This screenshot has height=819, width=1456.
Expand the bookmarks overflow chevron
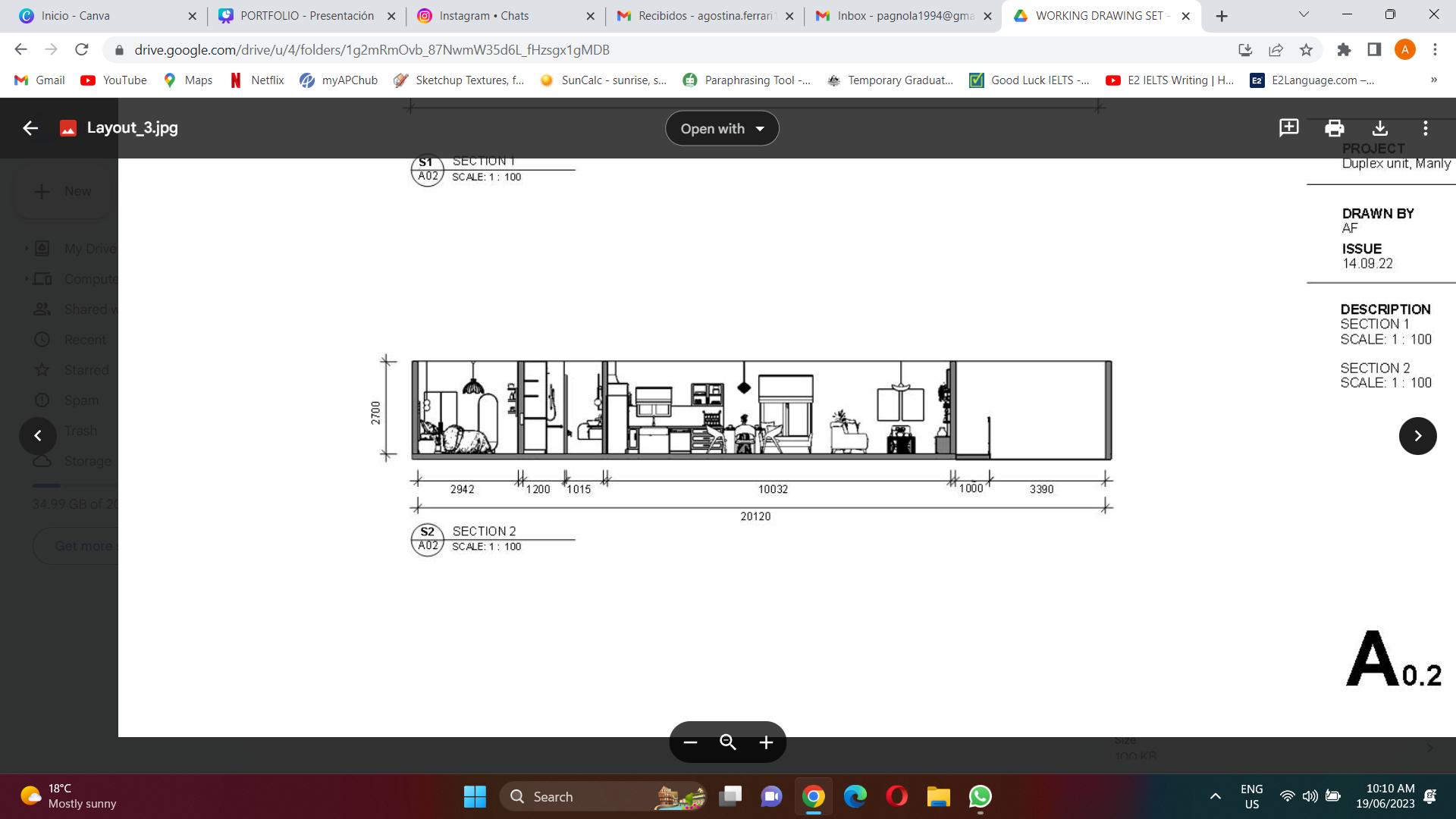tap(1433, 80)
